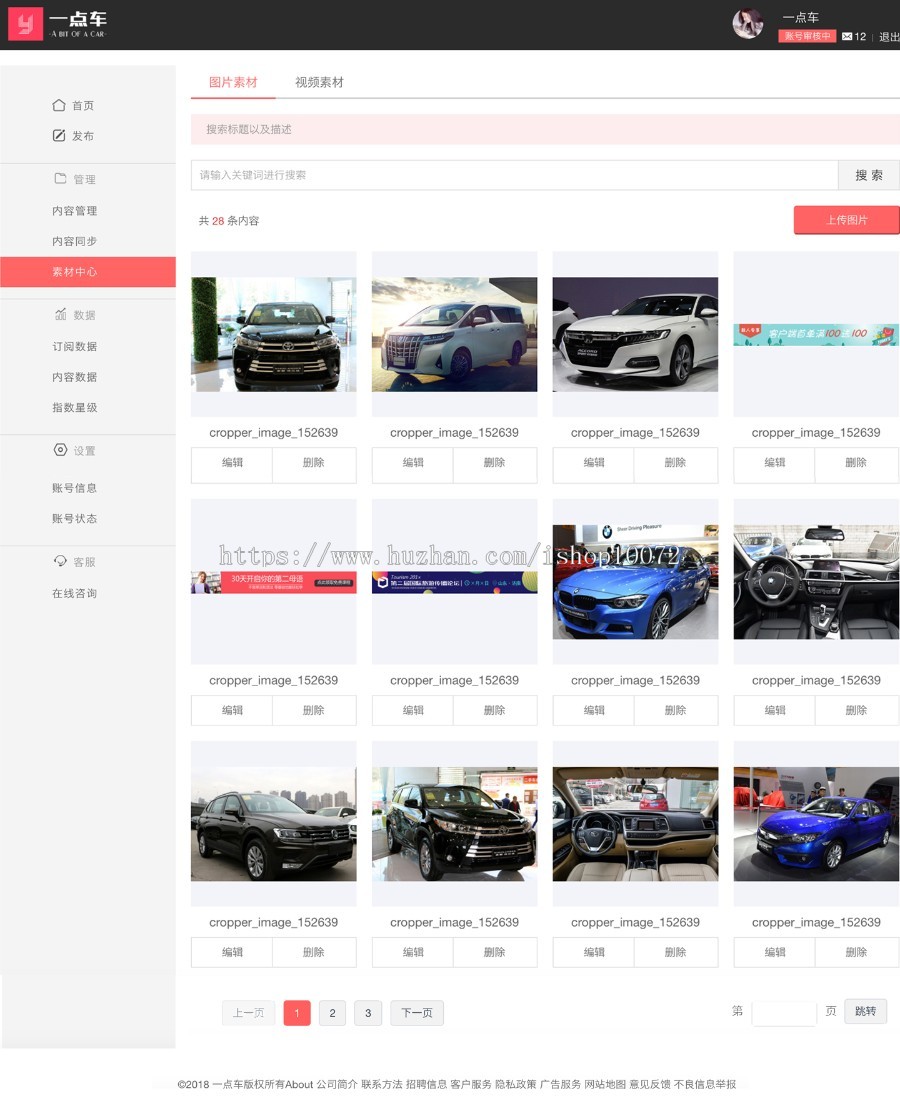Select the 首页 home icon in sidebar
The image size is (900, 1106).
click(x=61, y=105)
